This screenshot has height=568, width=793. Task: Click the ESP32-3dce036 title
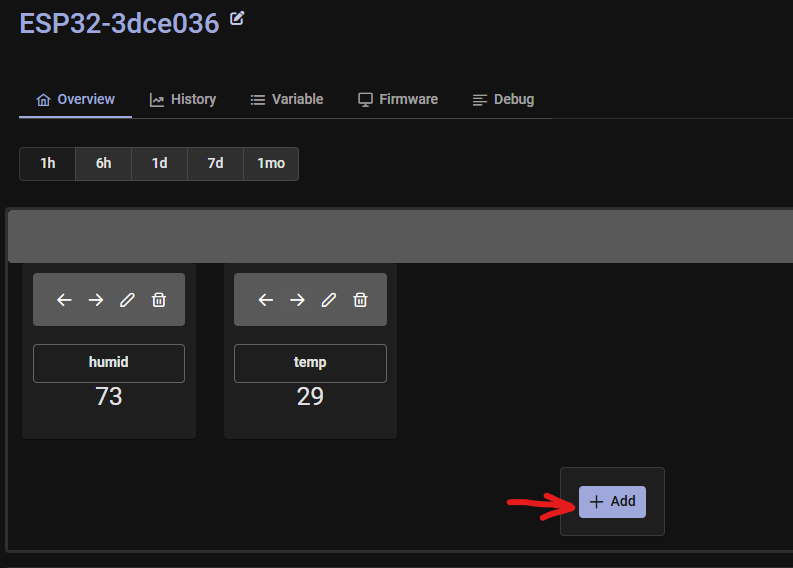[x=119, y=23]
